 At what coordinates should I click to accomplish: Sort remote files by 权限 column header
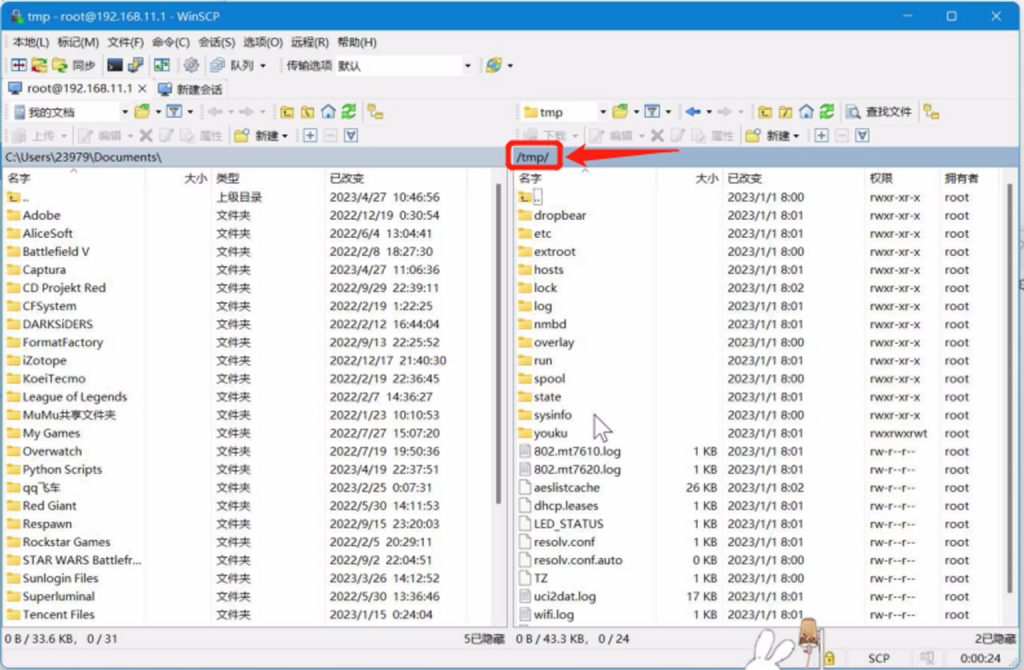(902, 178)
